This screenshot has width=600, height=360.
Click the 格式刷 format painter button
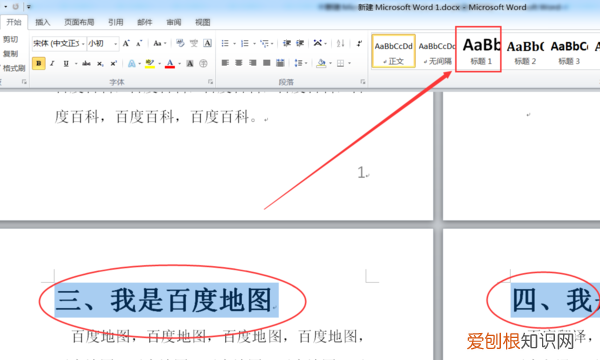pyautogui.click(x=14, y=68)
